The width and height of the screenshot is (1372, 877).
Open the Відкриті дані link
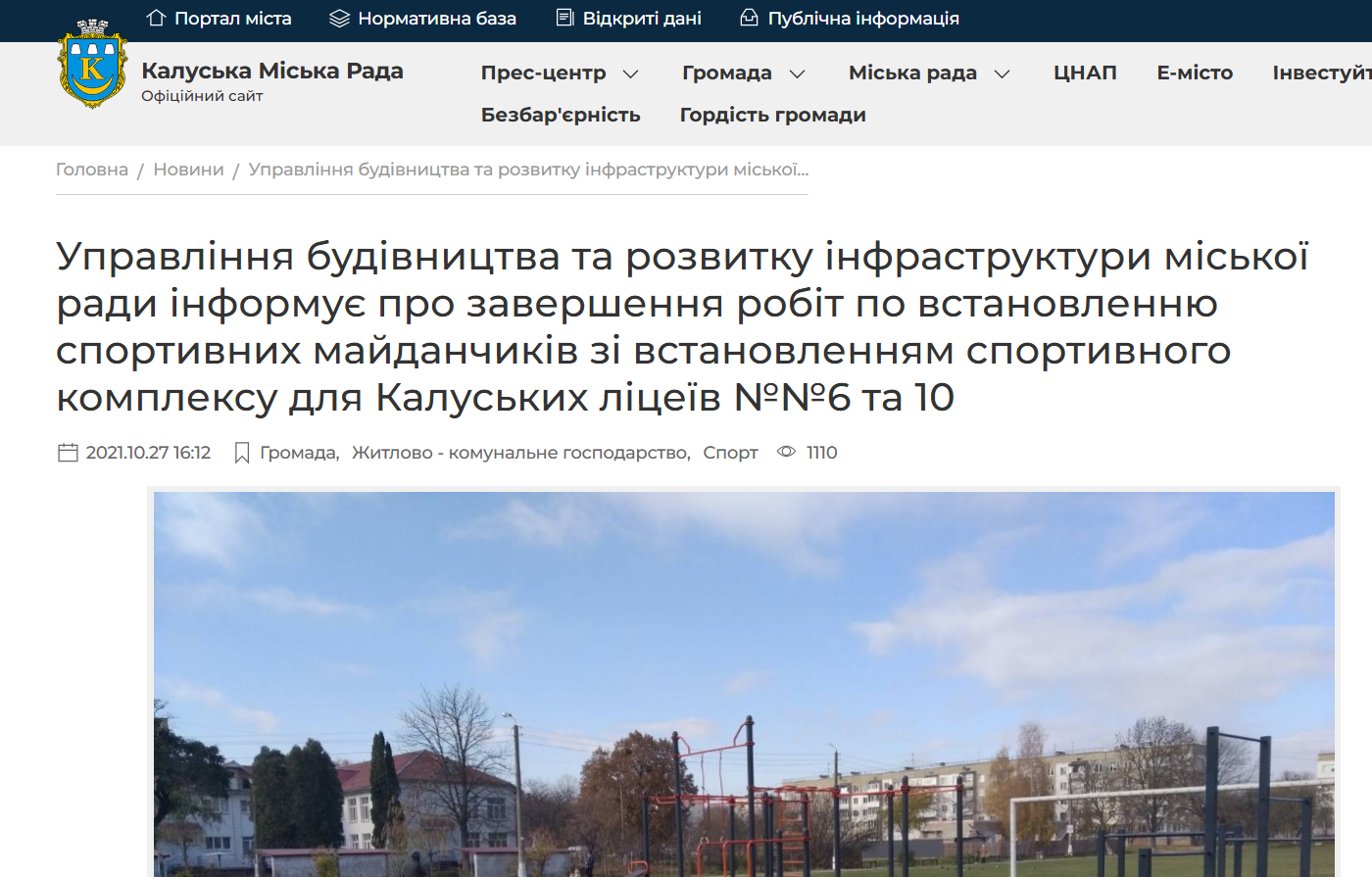[x=642, y=19]
